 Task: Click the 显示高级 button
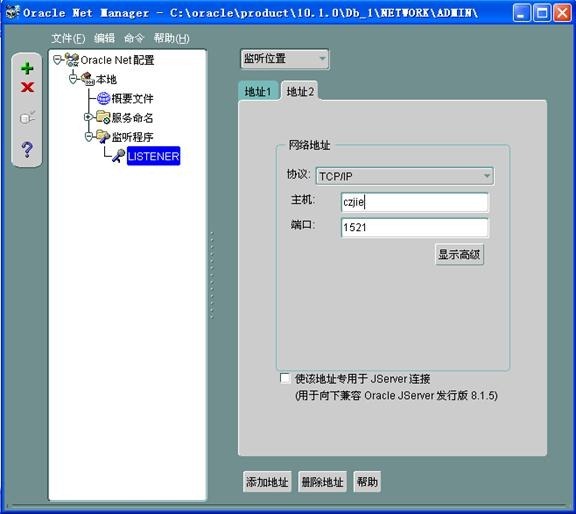coord(459,254)
